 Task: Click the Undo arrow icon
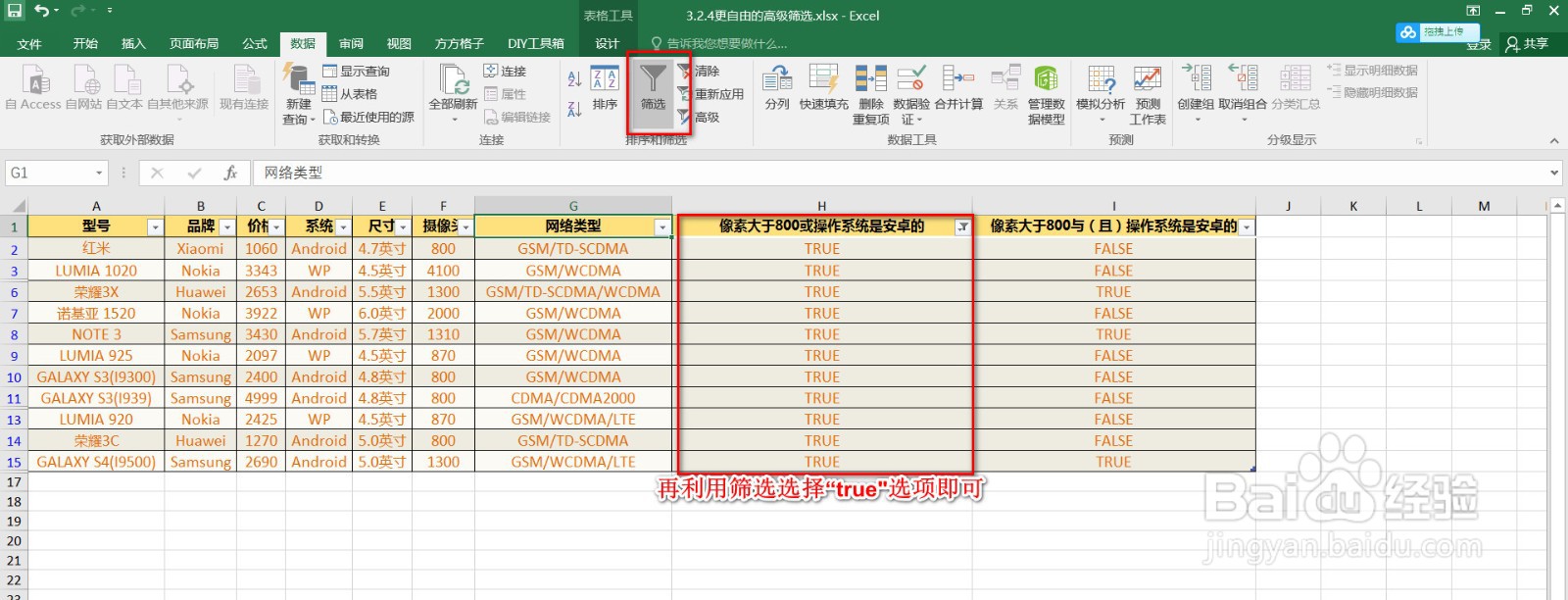[x=41, y=11]
